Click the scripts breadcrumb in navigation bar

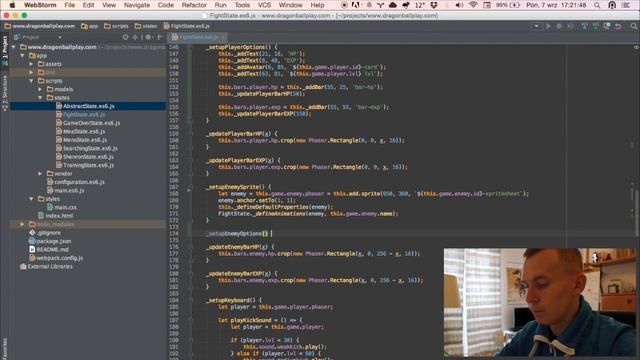point(116,26)
